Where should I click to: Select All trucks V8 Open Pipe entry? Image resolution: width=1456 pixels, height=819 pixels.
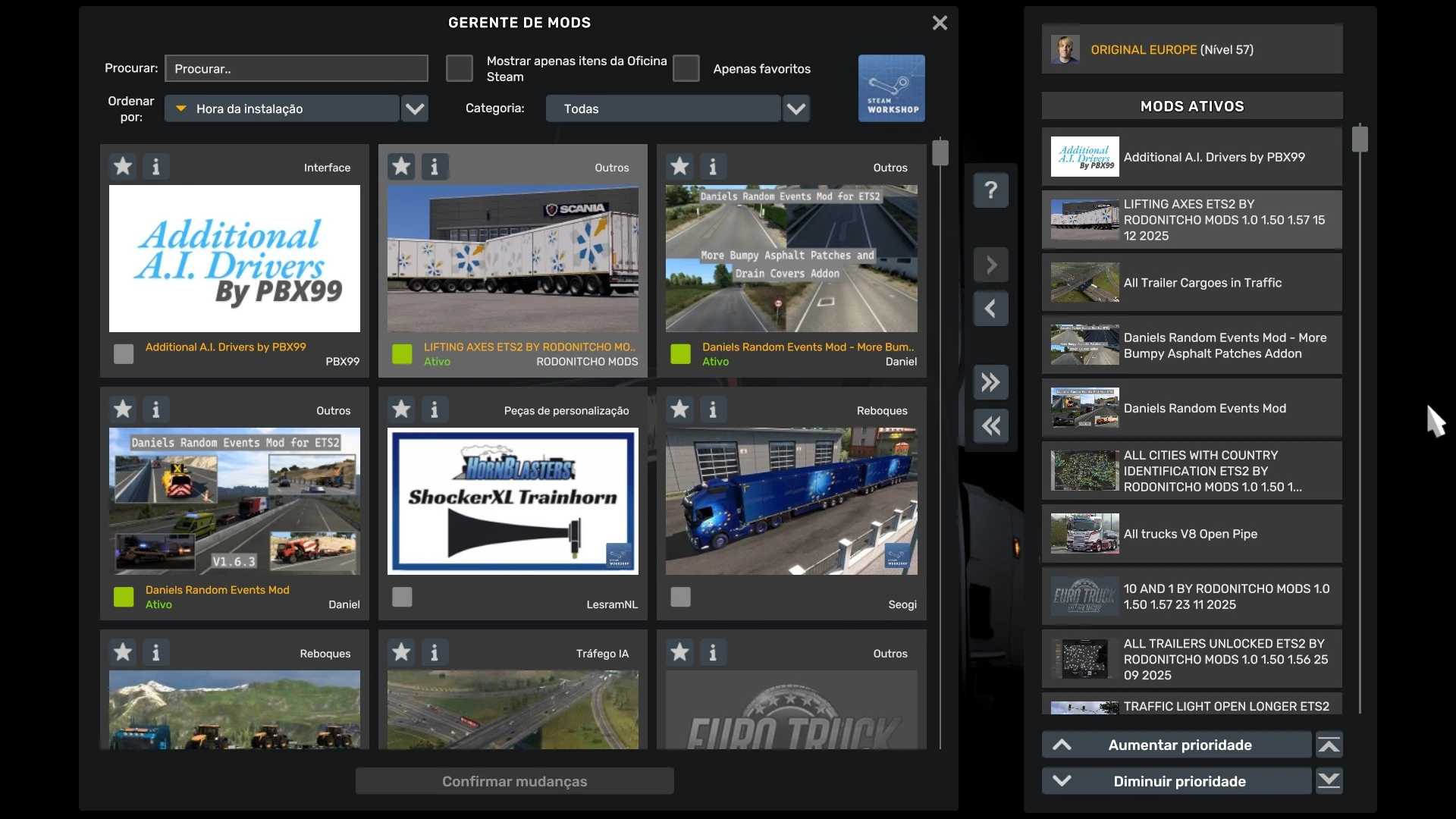1191,534
